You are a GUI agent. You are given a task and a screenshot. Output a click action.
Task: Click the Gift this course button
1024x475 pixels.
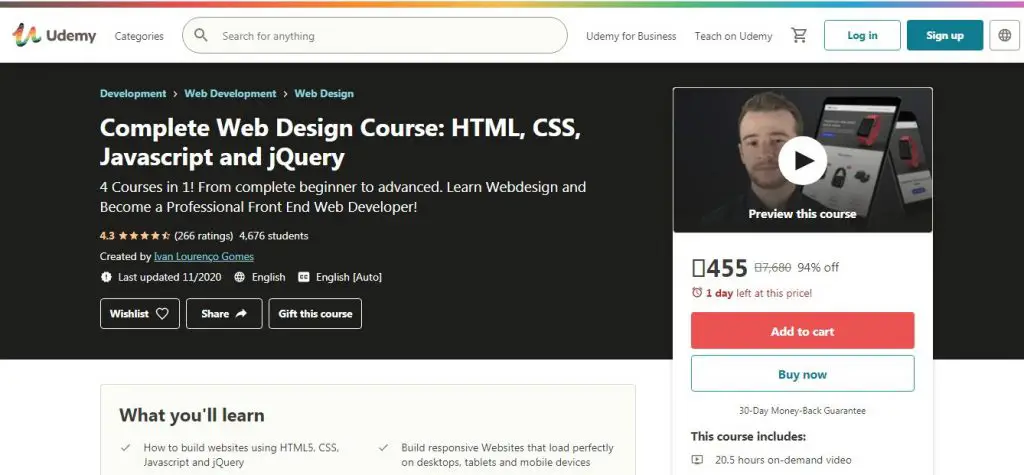tap(315, 314)
